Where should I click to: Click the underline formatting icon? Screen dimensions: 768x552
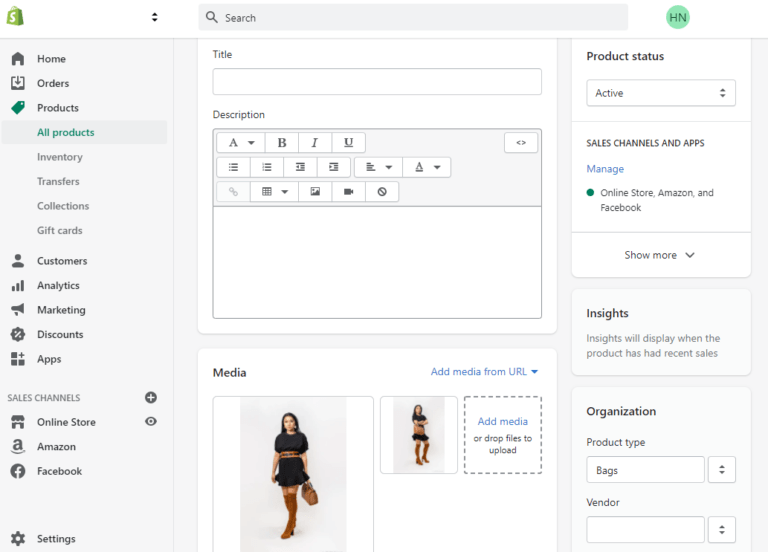pyautogui.click(x=348, y=143)
